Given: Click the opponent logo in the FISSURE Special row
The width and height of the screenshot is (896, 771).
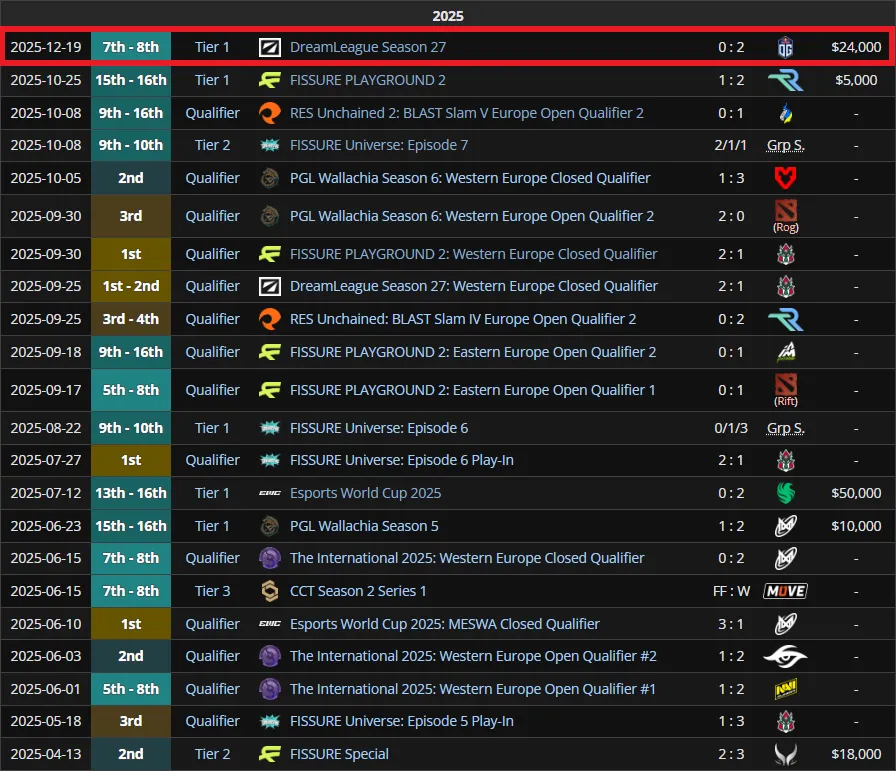Looking at the screenshot, I should tap(786, 754).
